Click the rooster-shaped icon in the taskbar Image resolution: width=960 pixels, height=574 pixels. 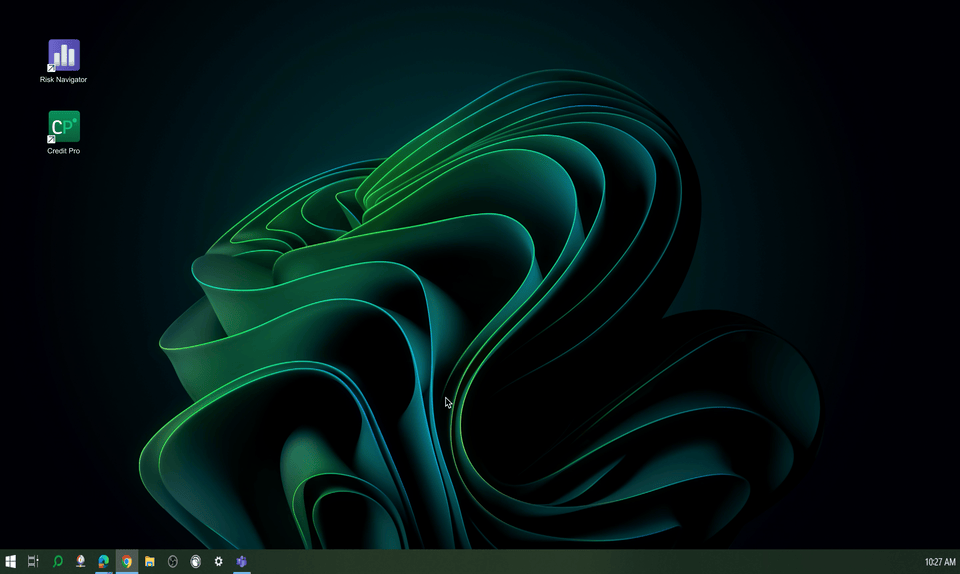[x=80, y=561]
